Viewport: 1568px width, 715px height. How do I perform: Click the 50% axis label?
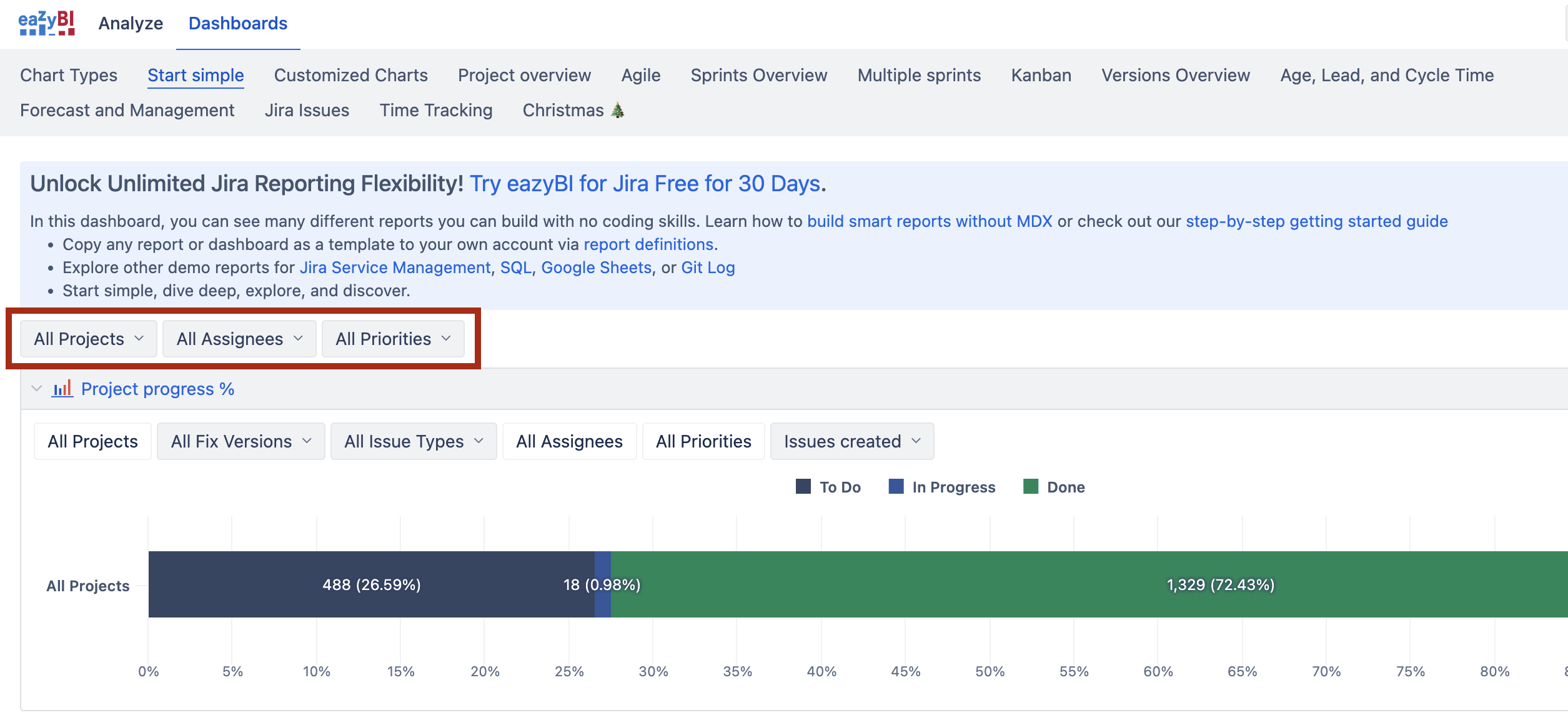tap(990, 671)
